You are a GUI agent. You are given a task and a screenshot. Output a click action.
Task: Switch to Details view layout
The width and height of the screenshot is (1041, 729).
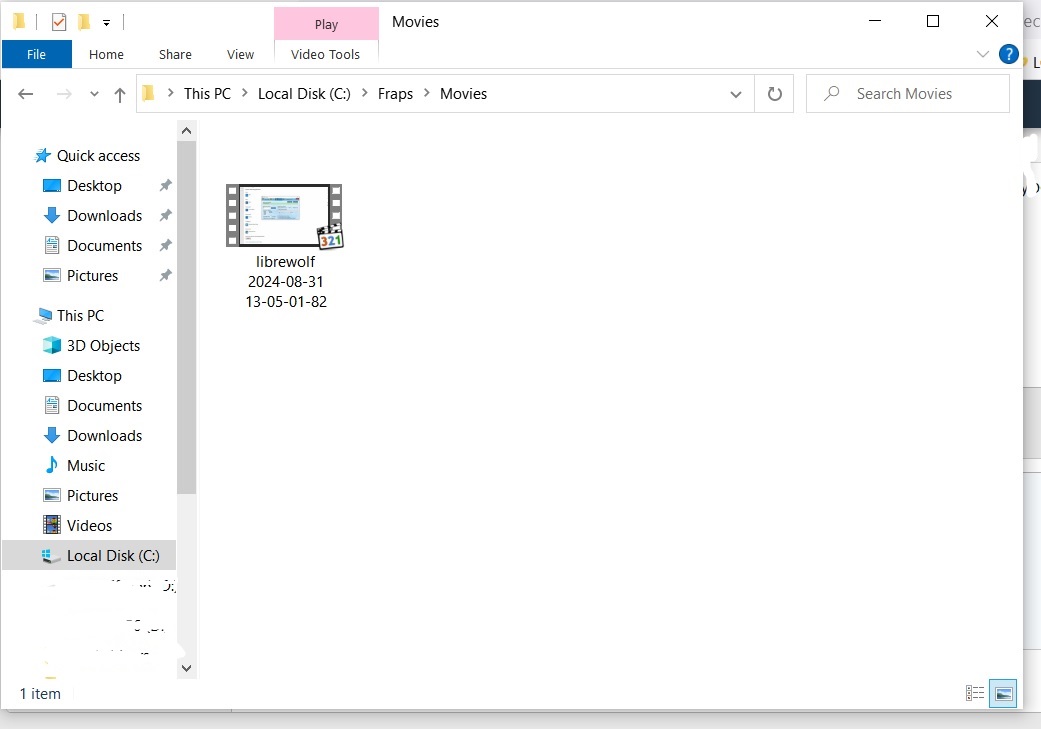(x=975, y=694)
